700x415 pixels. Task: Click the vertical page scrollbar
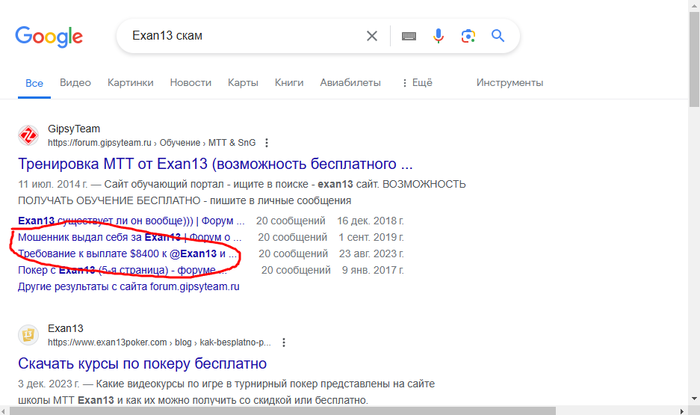pyautogui.click(x=693, y=200)
